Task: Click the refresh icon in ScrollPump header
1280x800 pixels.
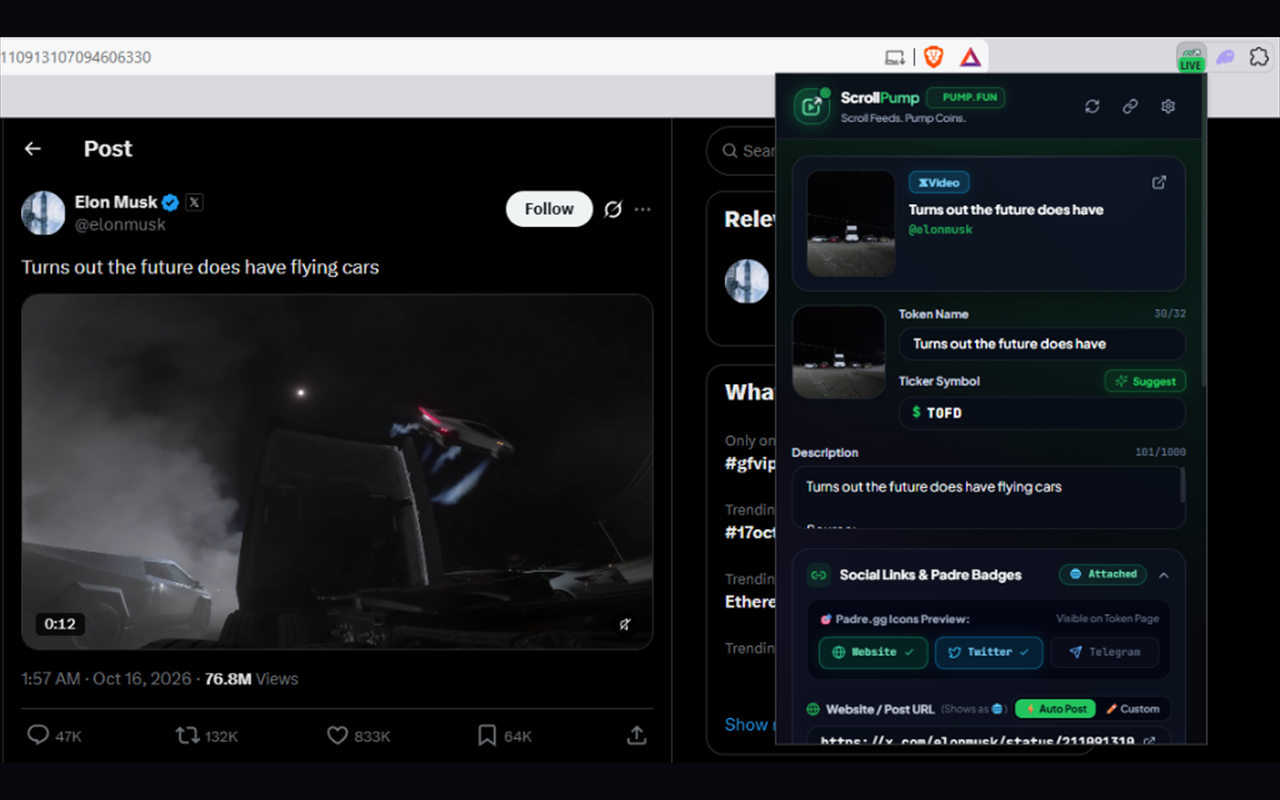Action: point(1092,106)
